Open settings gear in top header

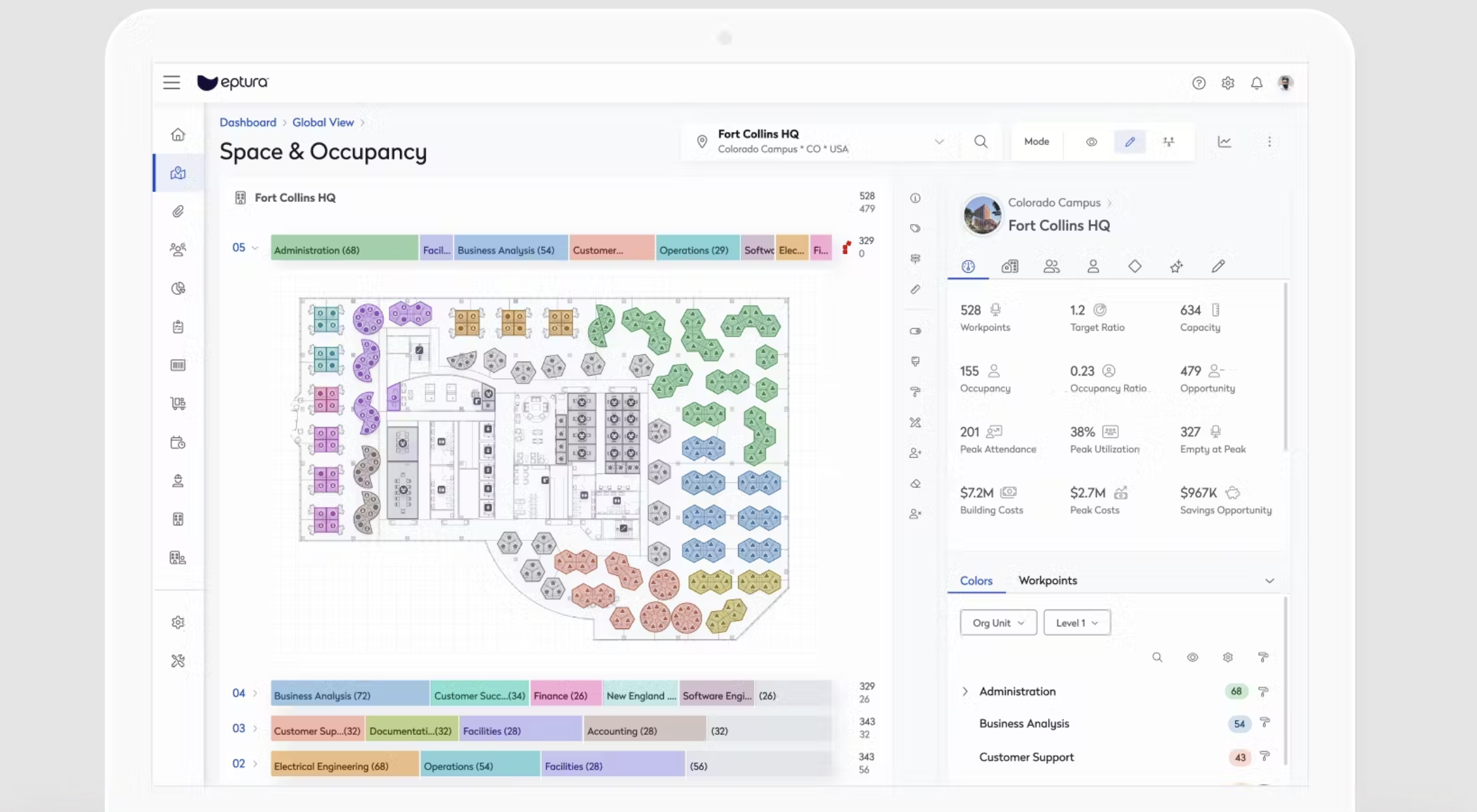coord(1228,83)
